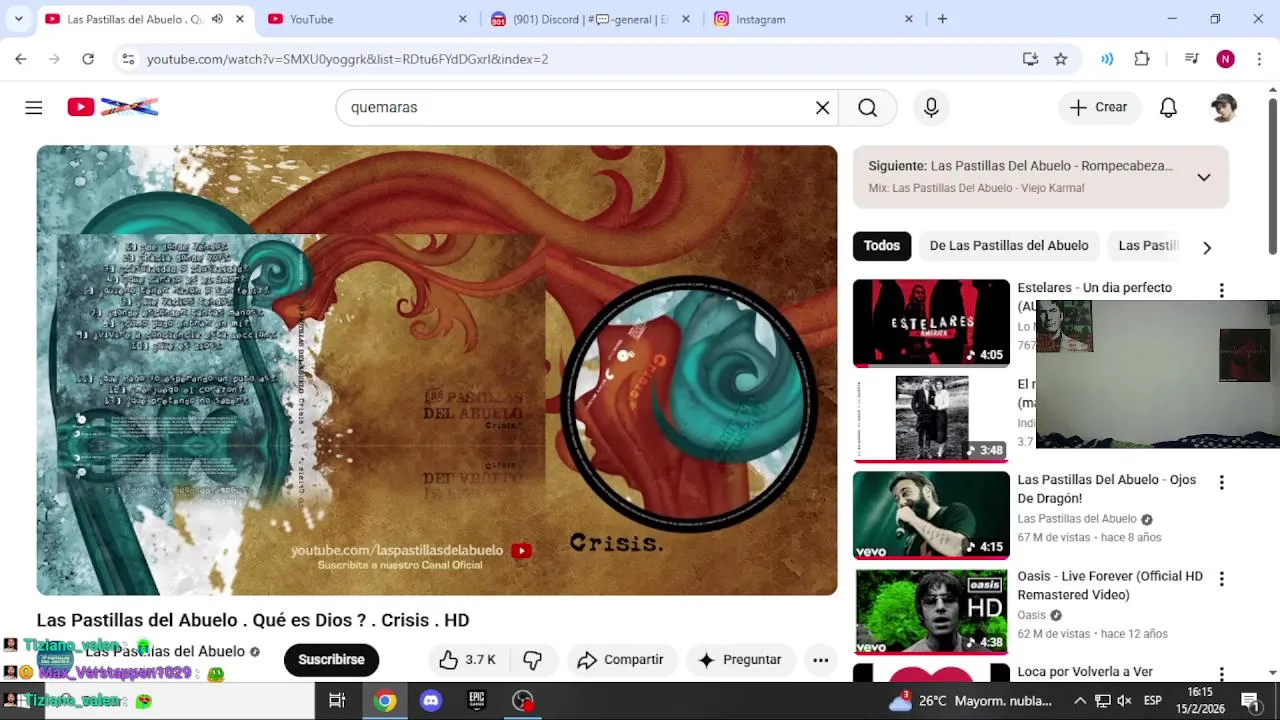Select De Las Pastillas del Abuelo chip
Screen dimensions: 1280x720
(x=1009, y=245)
